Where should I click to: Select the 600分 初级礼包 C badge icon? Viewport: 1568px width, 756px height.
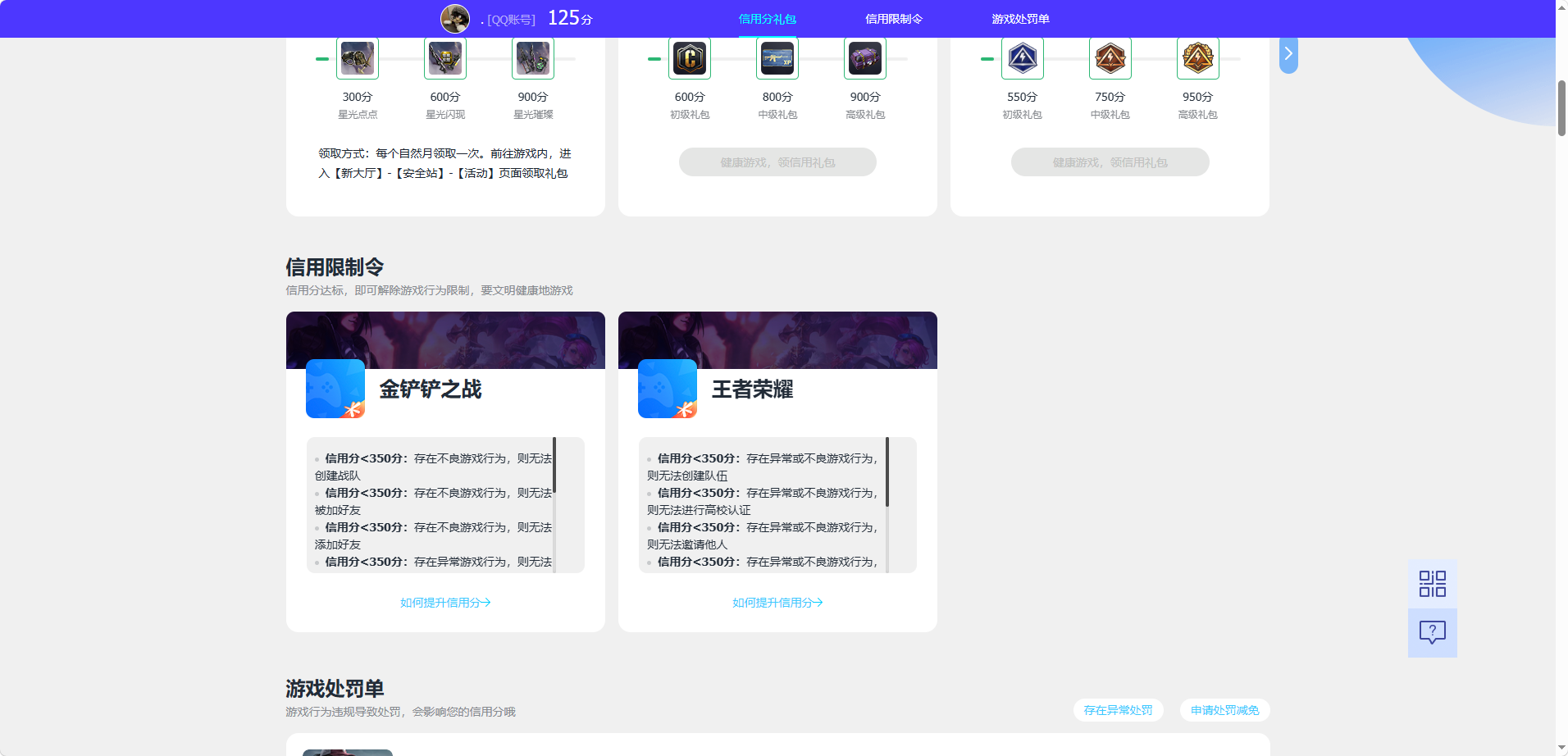[x=690, y=58]
